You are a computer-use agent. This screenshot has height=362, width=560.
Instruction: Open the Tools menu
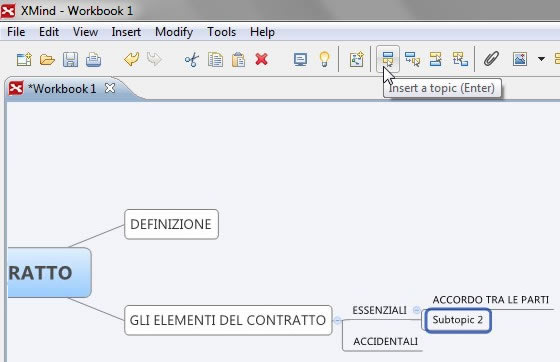click(x=221, y=32)
